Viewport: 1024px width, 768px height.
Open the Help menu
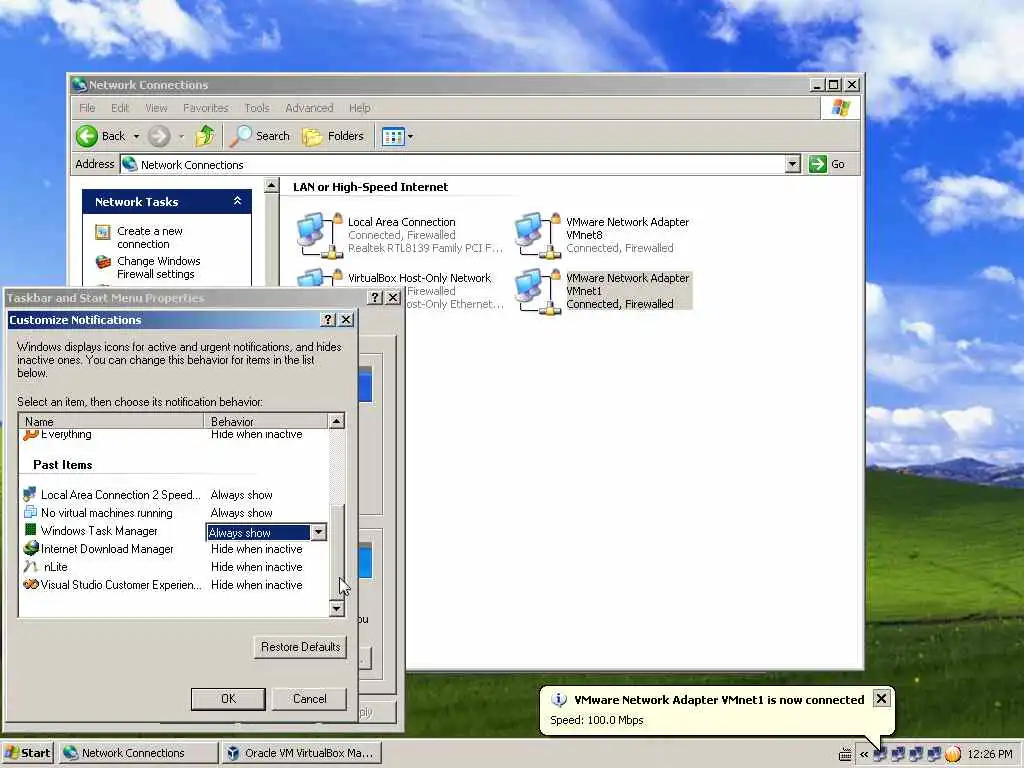tap(359, 108)
